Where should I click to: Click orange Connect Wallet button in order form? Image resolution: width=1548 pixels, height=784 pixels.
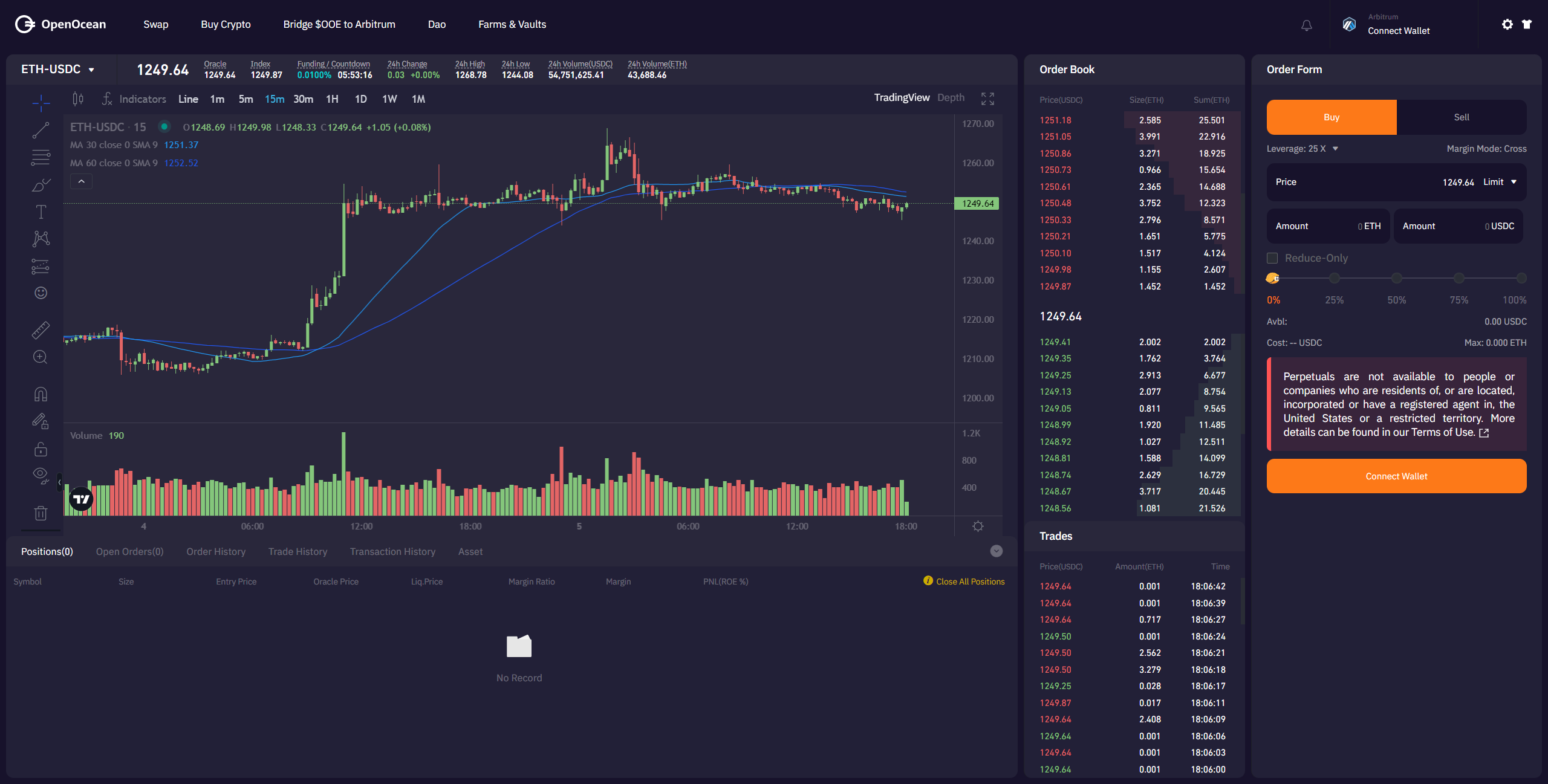point(1396,476)
